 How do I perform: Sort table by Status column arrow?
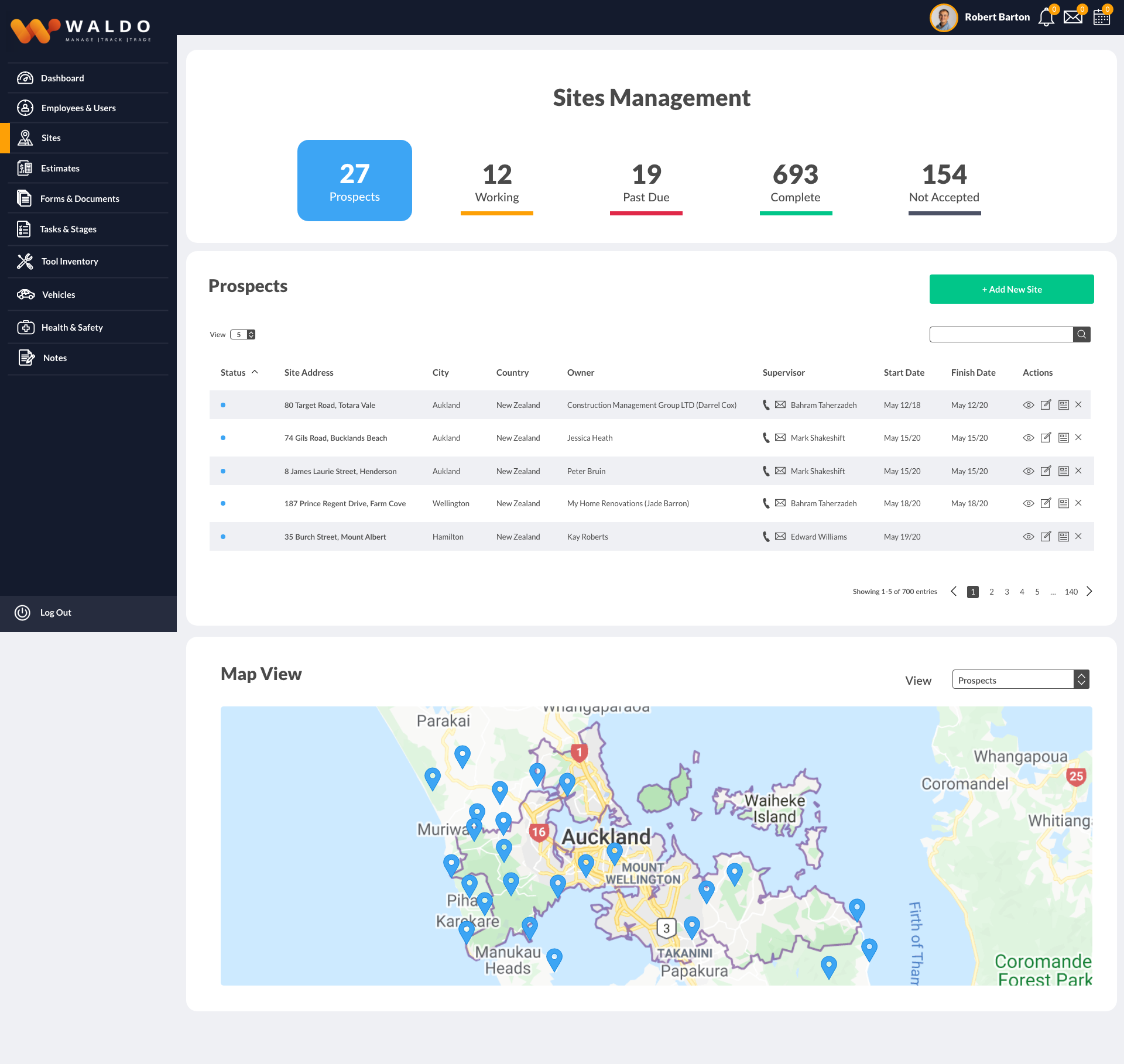[255, 372]
